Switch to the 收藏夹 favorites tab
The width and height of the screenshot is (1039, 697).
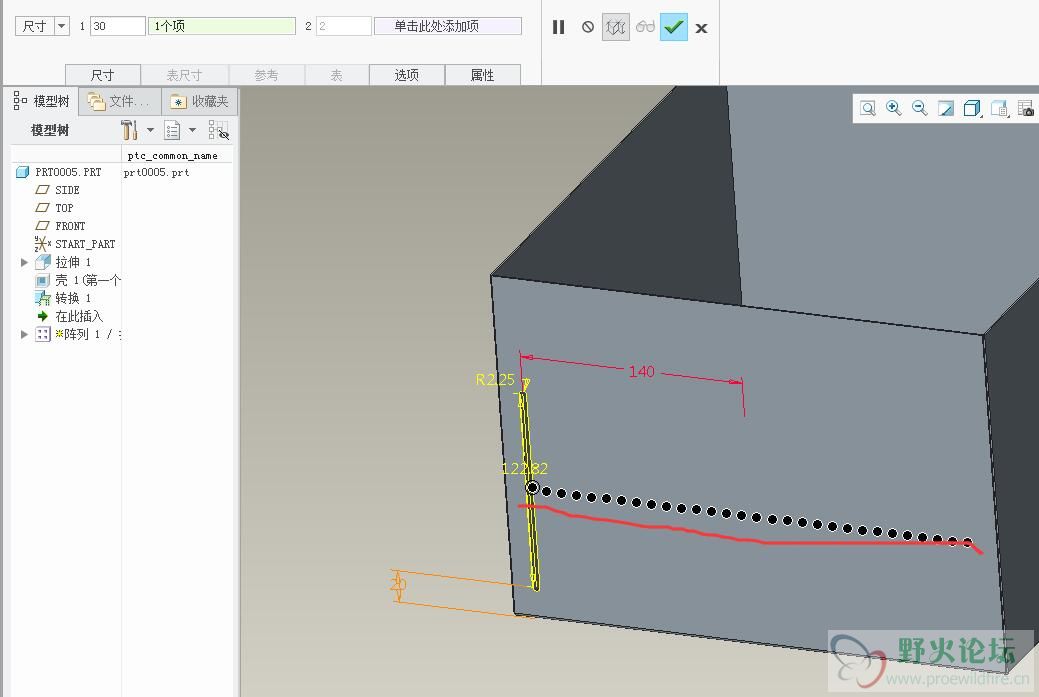click(199, 101)
